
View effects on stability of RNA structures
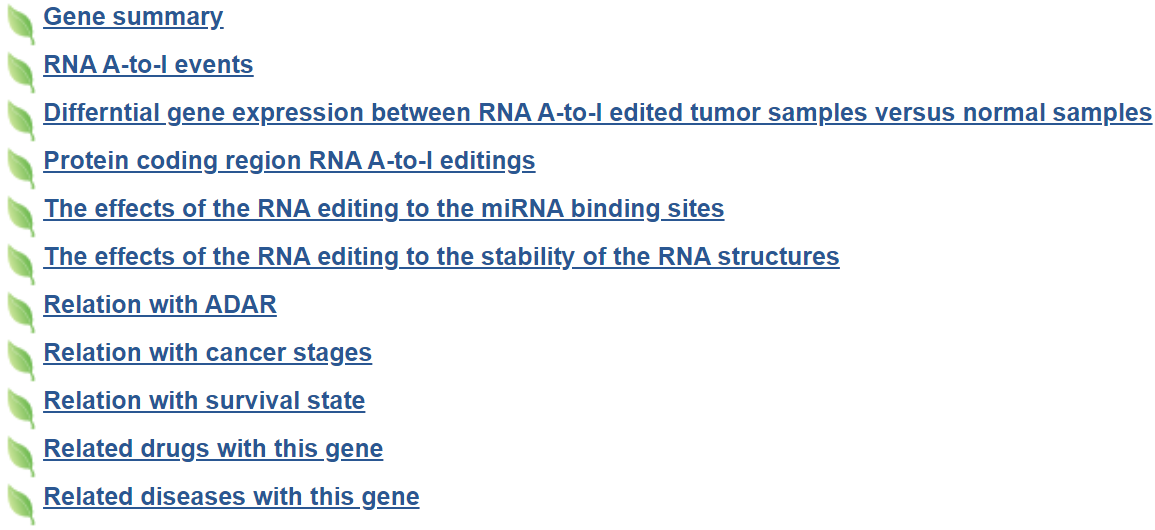pyautogui.click(x=441, y=257)
